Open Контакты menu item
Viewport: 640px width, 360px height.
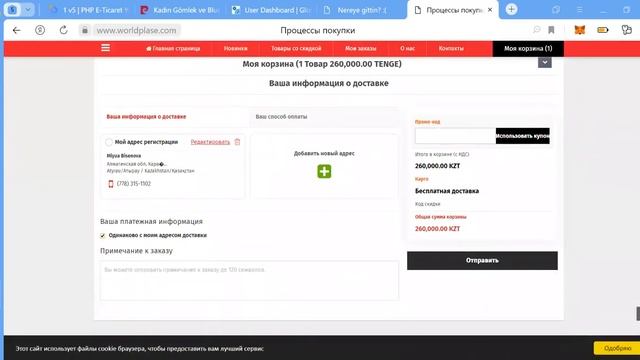click(451, 49)
